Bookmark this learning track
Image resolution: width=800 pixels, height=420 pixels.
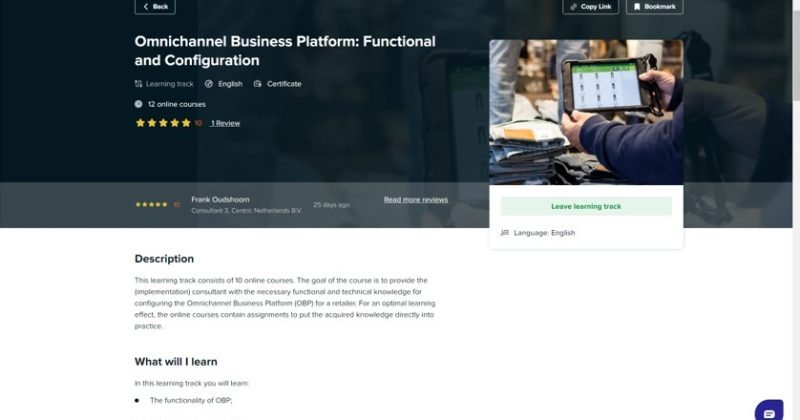click(654, 6)
